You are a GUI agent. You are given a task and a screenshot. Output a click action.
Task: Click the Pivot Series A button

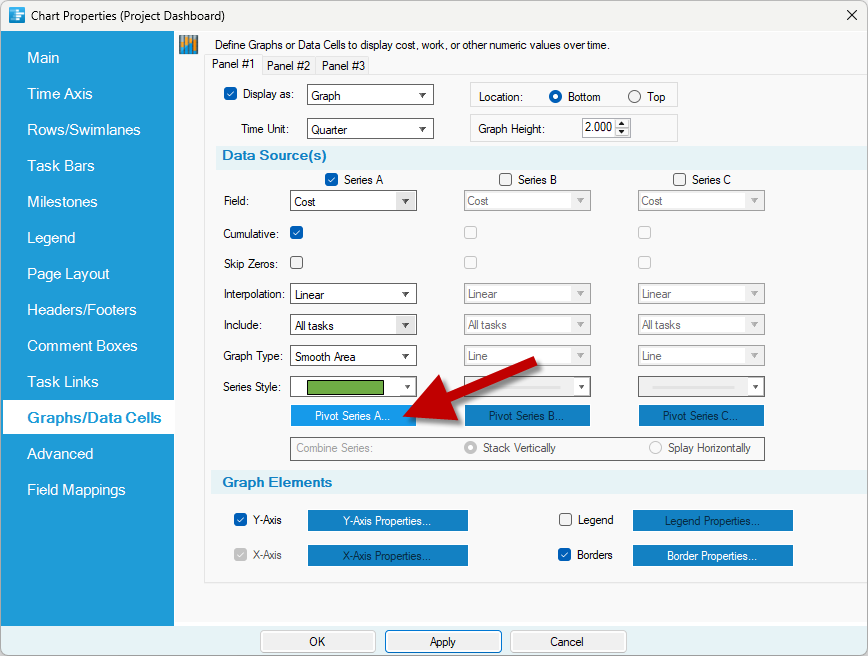(353, 416)
